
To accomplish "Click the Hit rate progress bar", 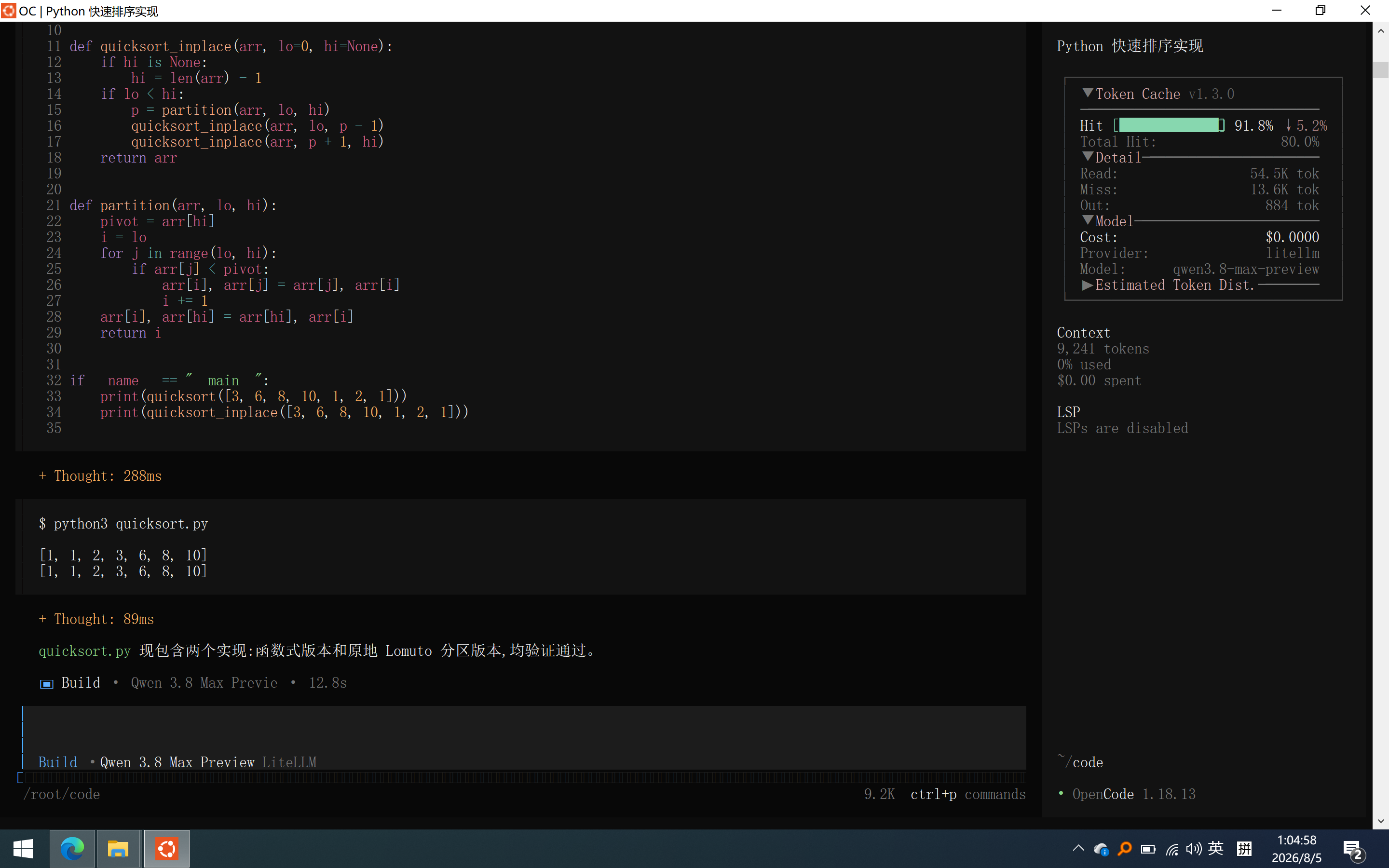I will tap(1169, 125).
